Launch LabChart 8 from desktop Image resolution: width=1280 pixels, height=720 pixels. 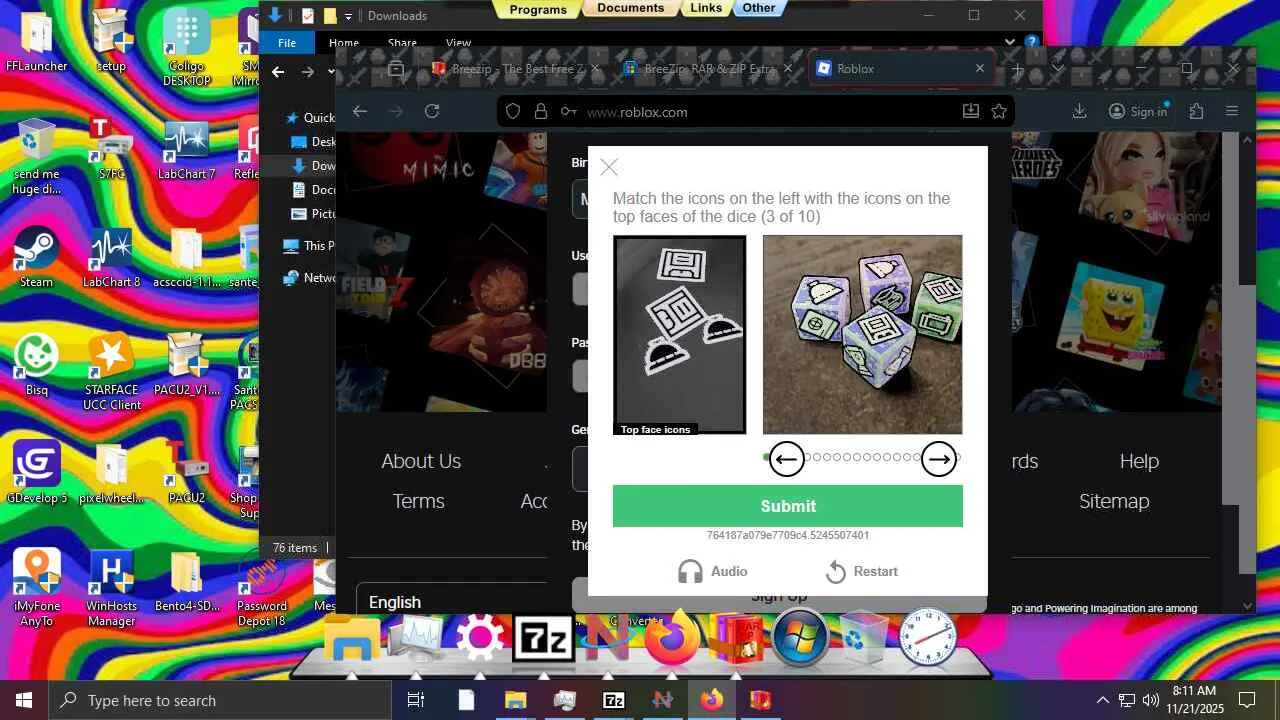[111, 258]
